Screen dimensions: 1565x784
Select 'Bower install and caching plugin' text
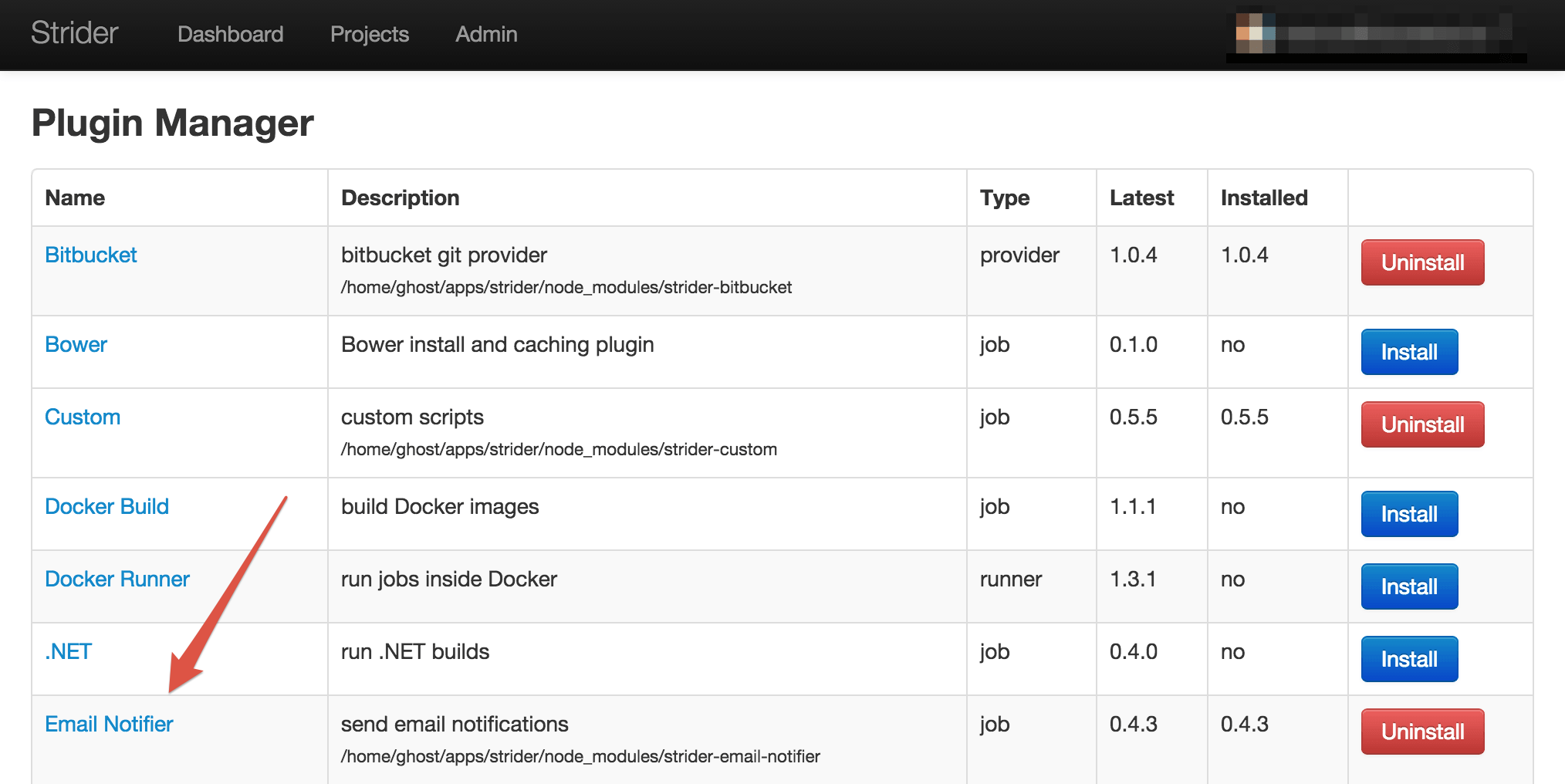(498, 344)
